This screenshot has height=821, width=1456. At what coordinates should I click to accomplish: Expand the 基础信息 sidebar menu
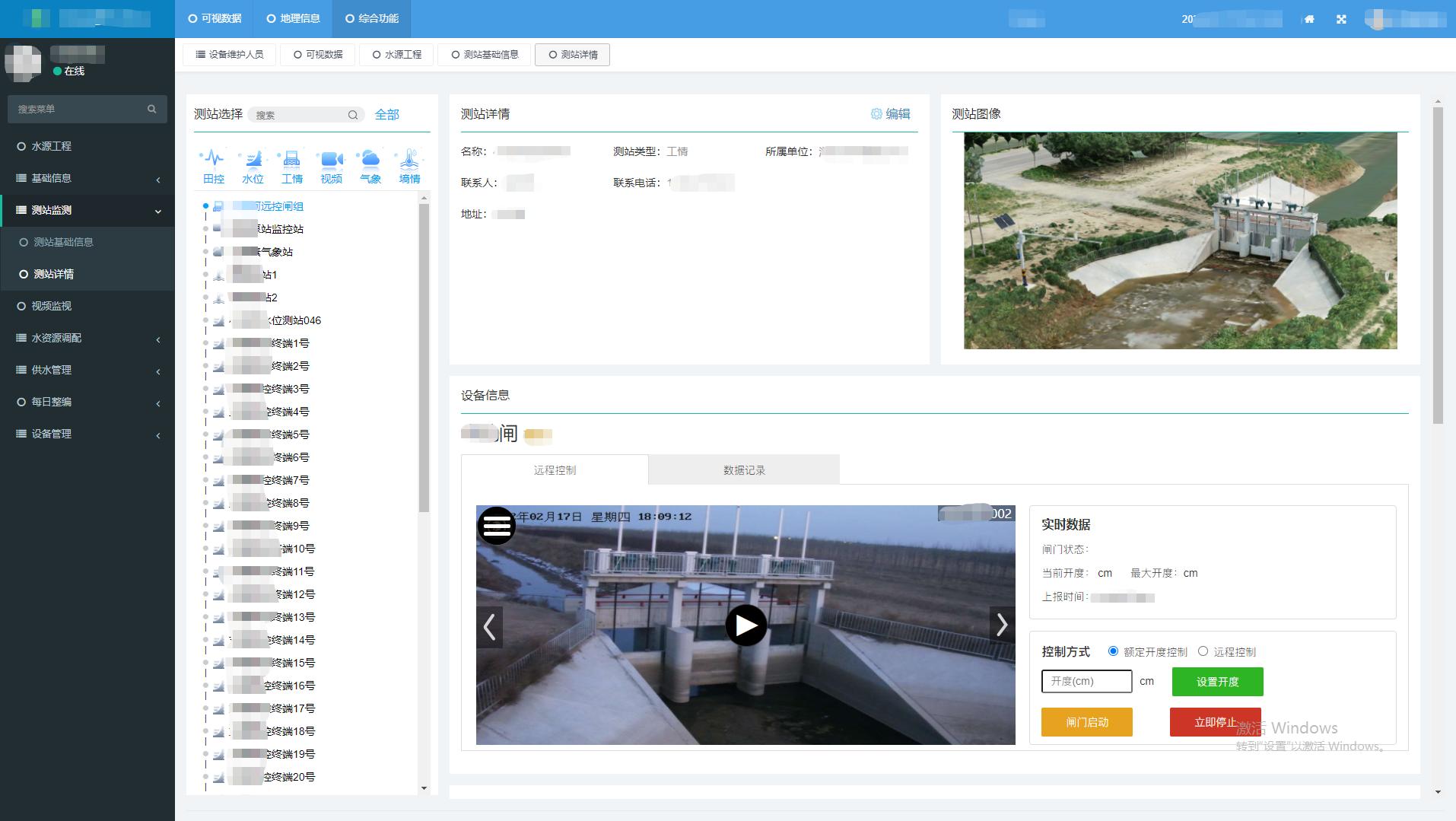(x=87, y=178)
